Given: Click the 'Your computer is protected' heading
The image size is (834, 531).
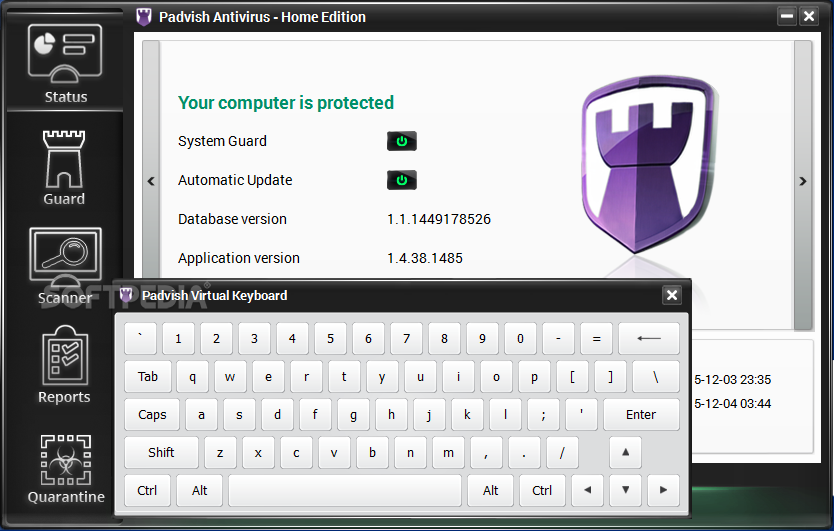Looking at the screenshot, I should click(x=286, y=103).
